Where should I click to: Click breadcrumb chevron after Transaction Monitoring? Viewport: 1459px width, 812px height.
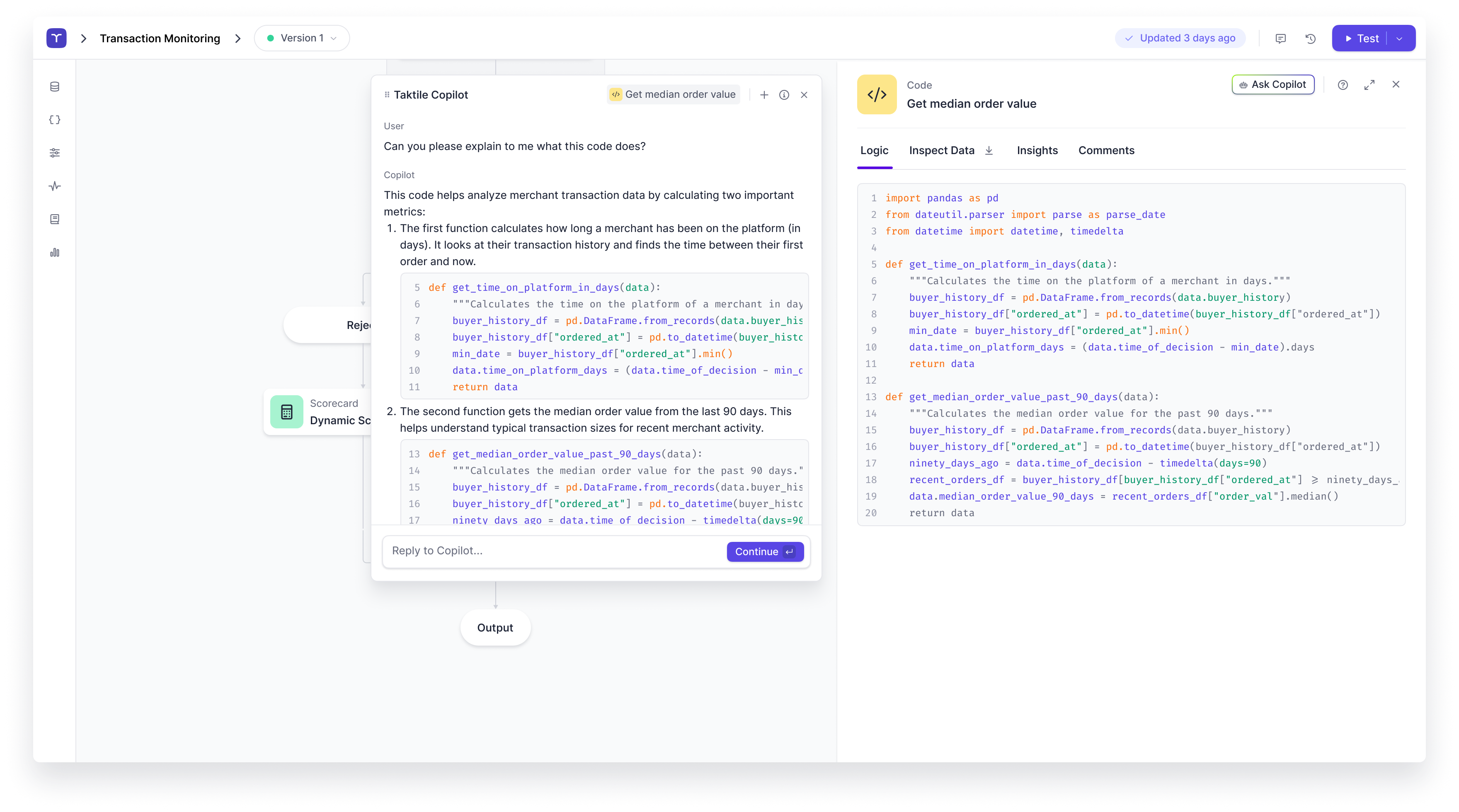click(238, 39)
